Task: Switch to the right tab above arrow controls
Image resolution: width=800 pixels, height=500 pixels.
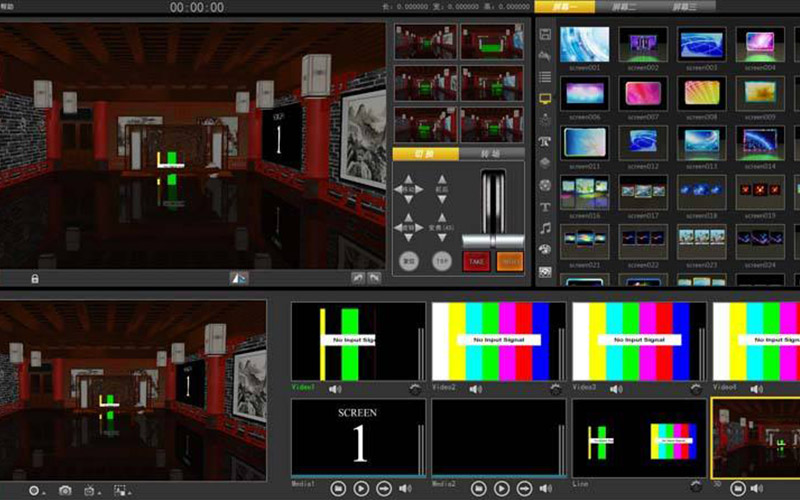Action: tap(492, 154)
